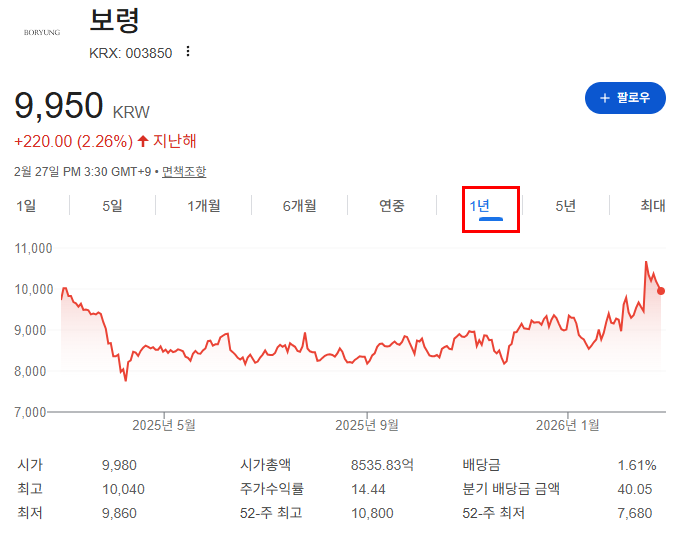Click the 2026년 1월 axis label
Viewport: 674px width, 543px height.
click(567, 425)
